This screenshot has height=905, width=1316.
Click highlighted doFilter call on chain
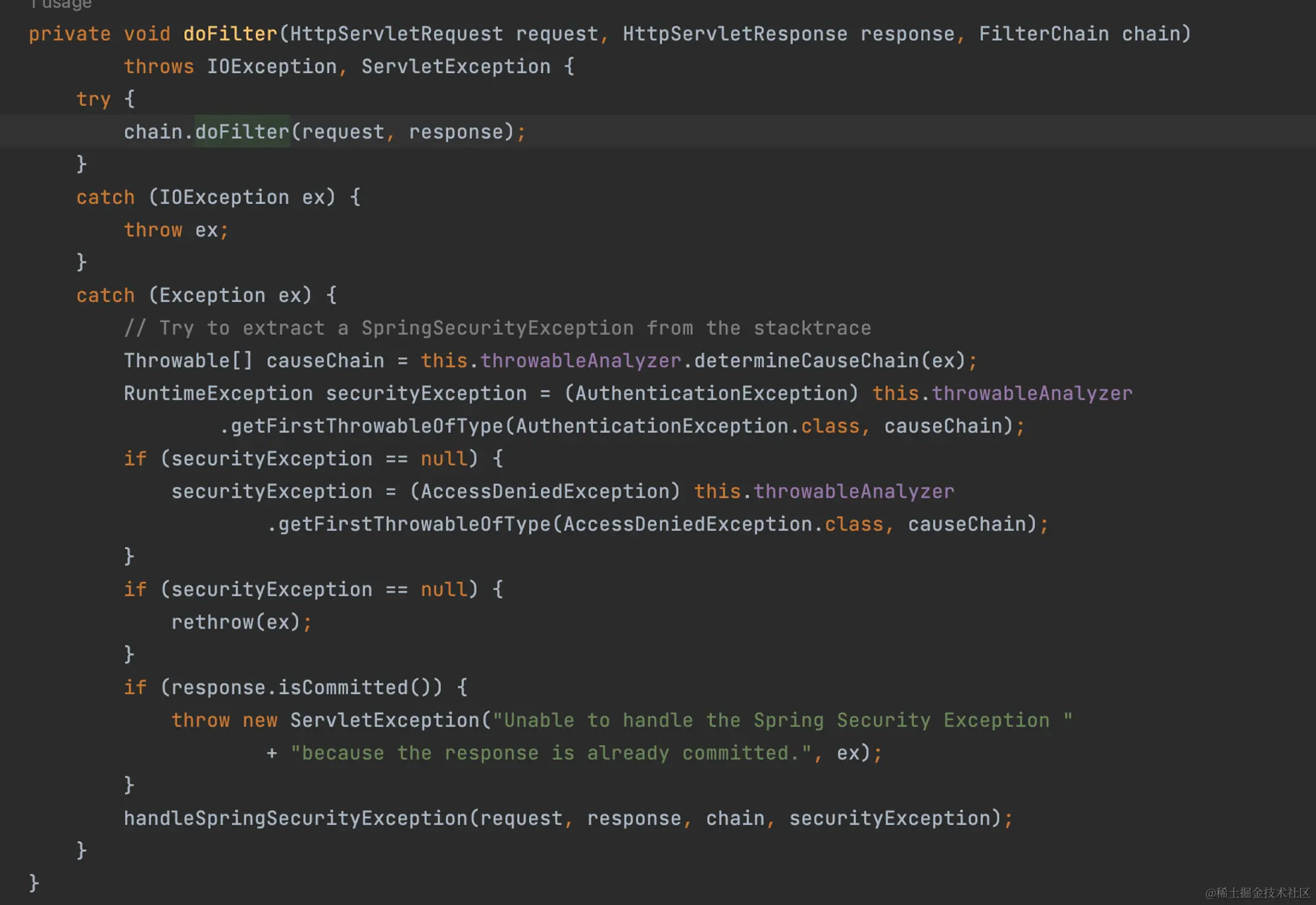[241, 132]
